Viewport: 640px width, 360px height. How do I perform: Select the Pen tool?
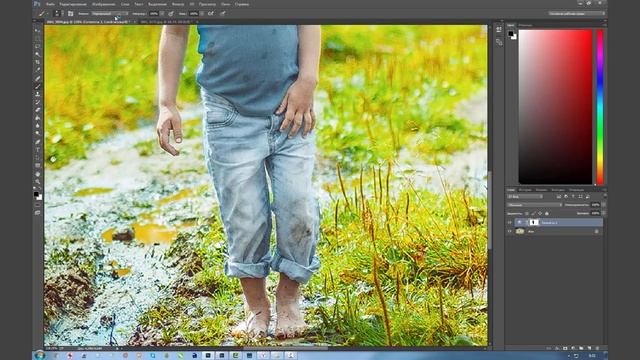[x=38, y=142]
